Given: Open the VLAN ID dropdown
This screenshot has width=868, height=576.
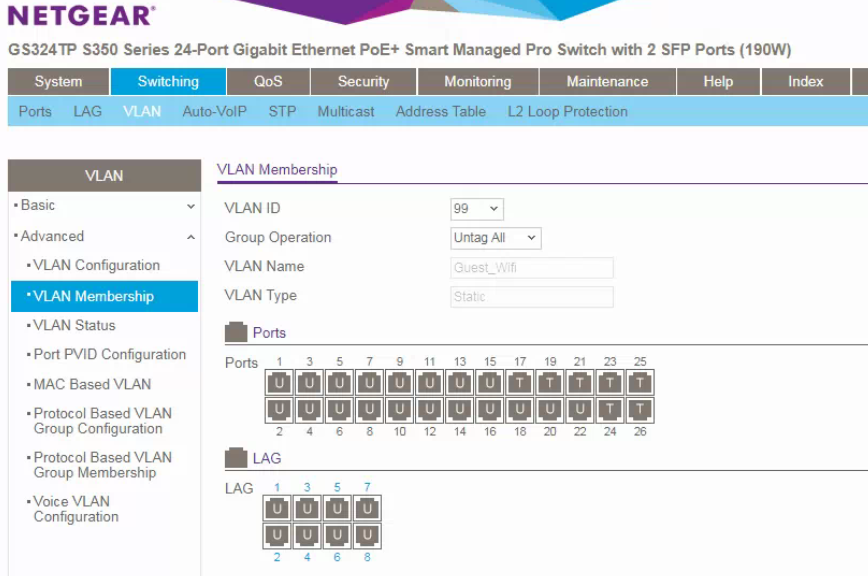Looking at the screenshot, I should (x=477, y=209).
